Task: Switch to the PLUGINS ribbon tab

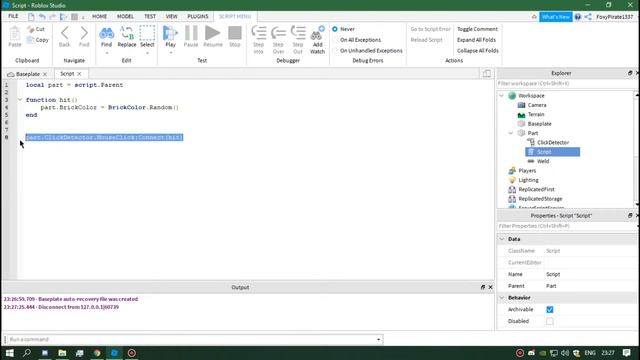Action: (198, 16)
